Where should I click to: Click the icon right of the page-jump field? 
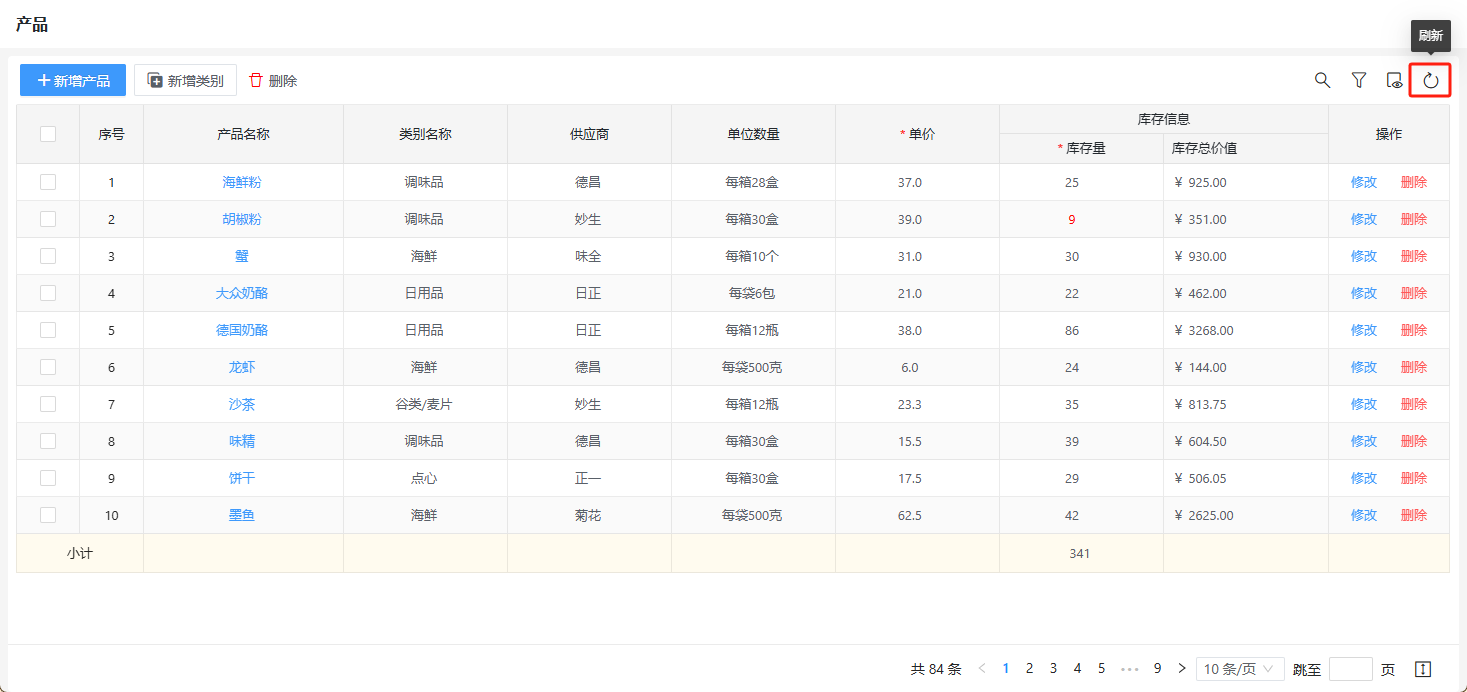1423,669
